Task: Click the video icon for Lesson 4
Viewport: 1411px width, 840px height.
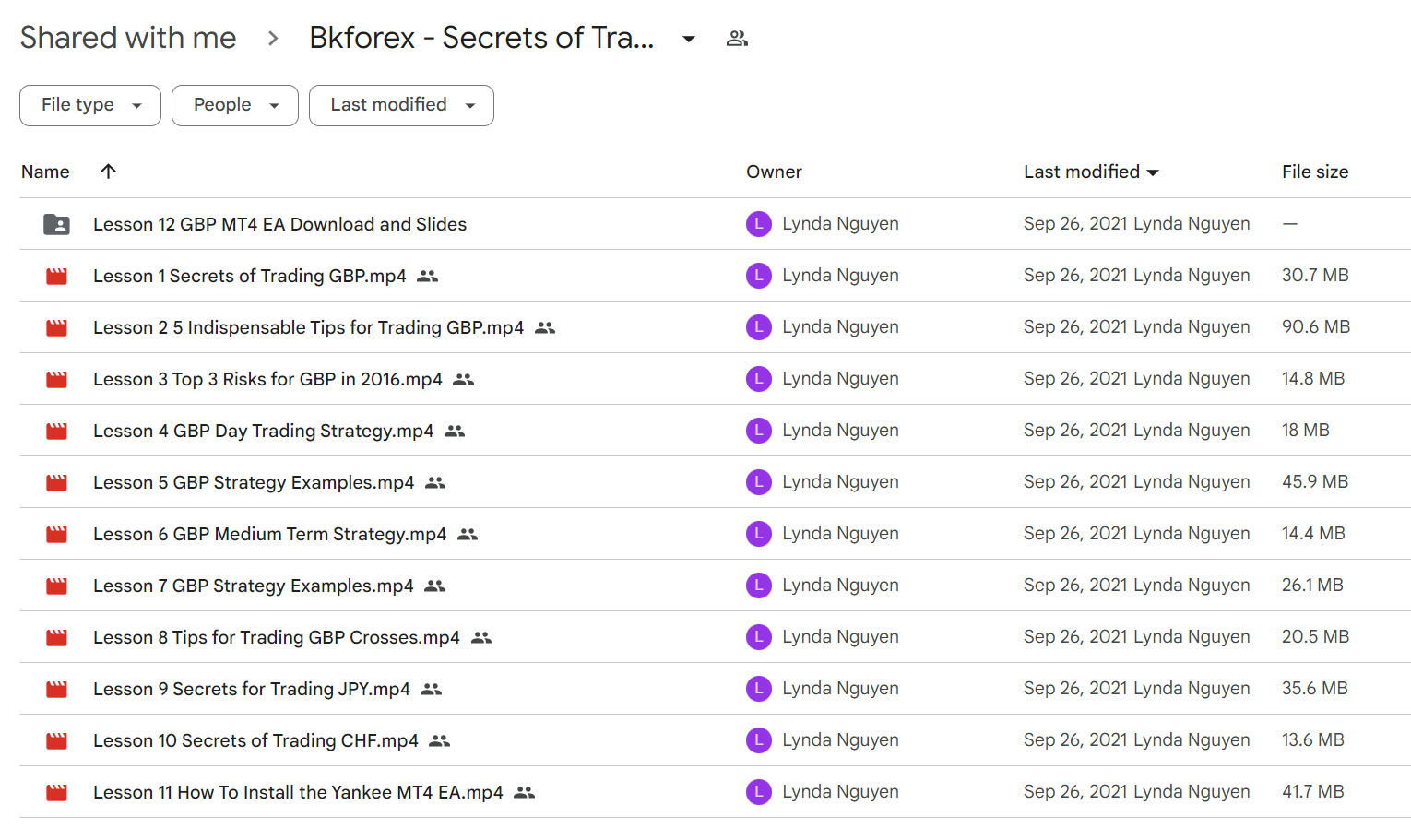Action: pos(56,431)
